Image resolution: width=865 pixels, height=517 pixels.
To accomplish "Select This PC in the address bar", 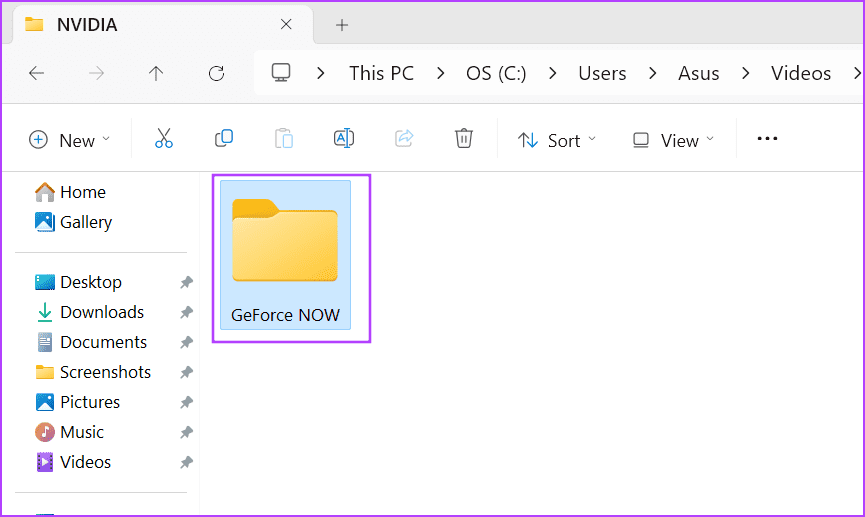I will [x=381, y=73].
